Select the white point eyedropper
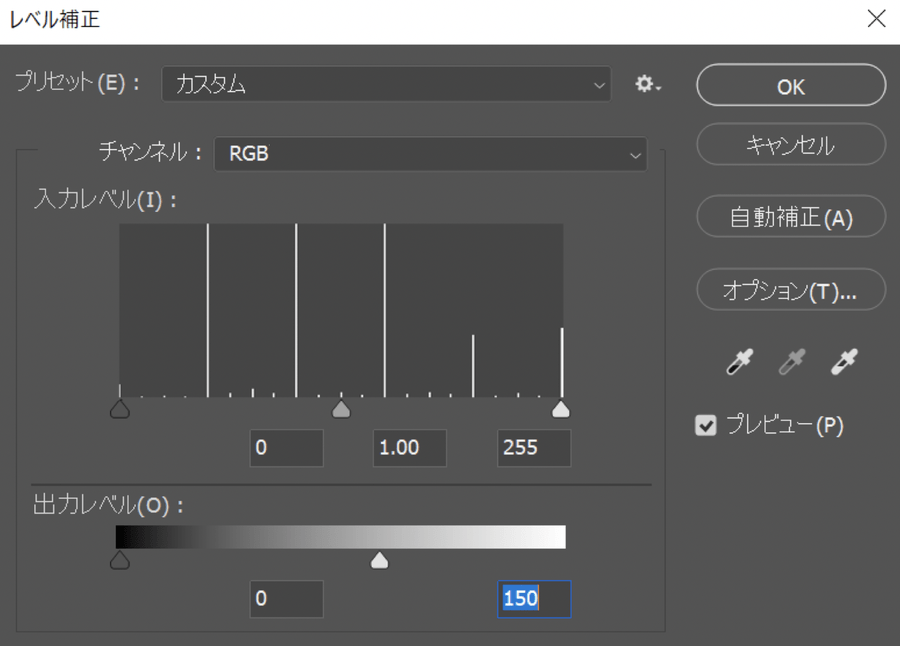900x646 pixels. (844, 362)
